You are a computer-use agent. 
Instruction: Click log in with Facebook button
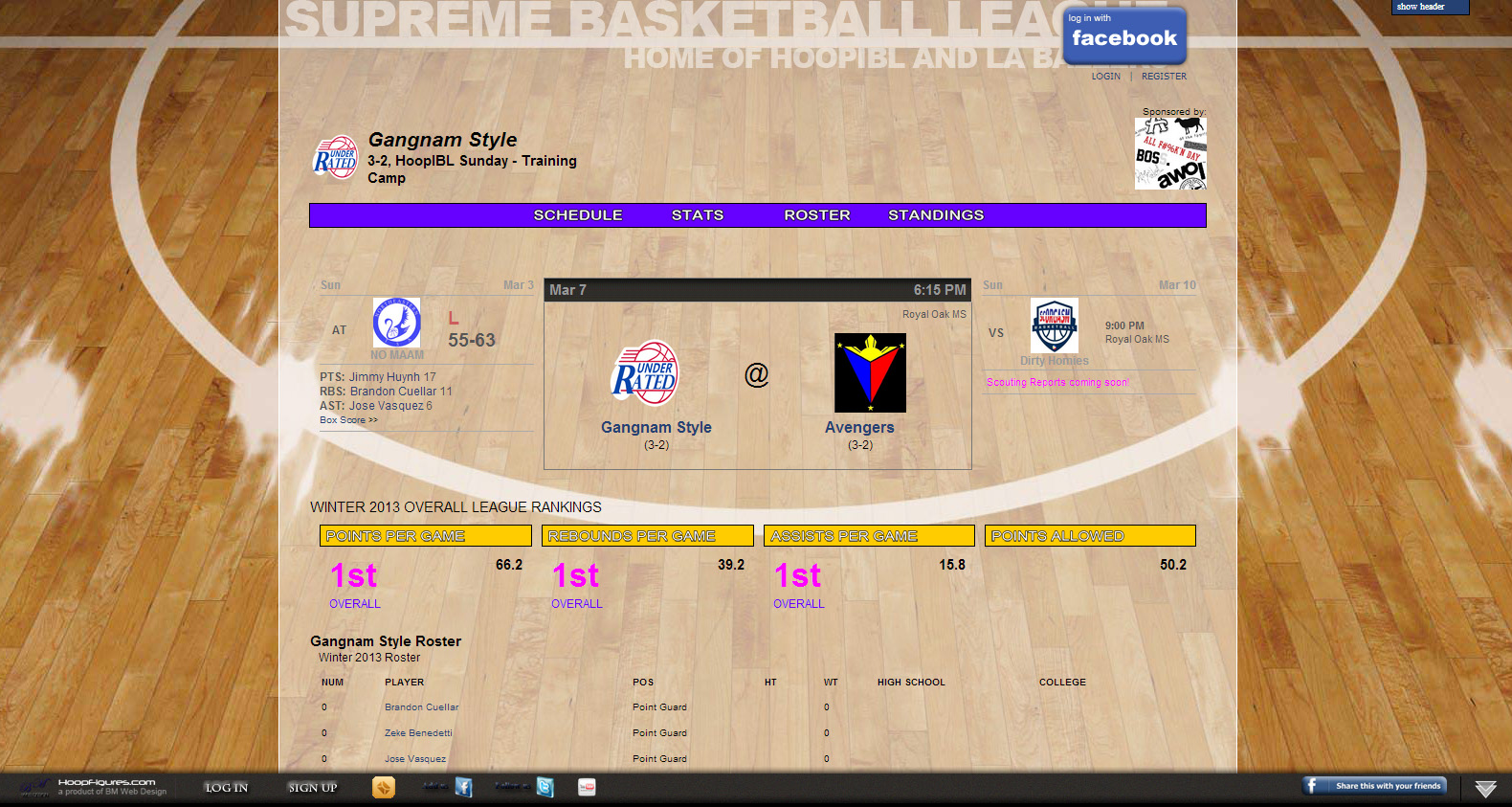tap(1124, 35)
